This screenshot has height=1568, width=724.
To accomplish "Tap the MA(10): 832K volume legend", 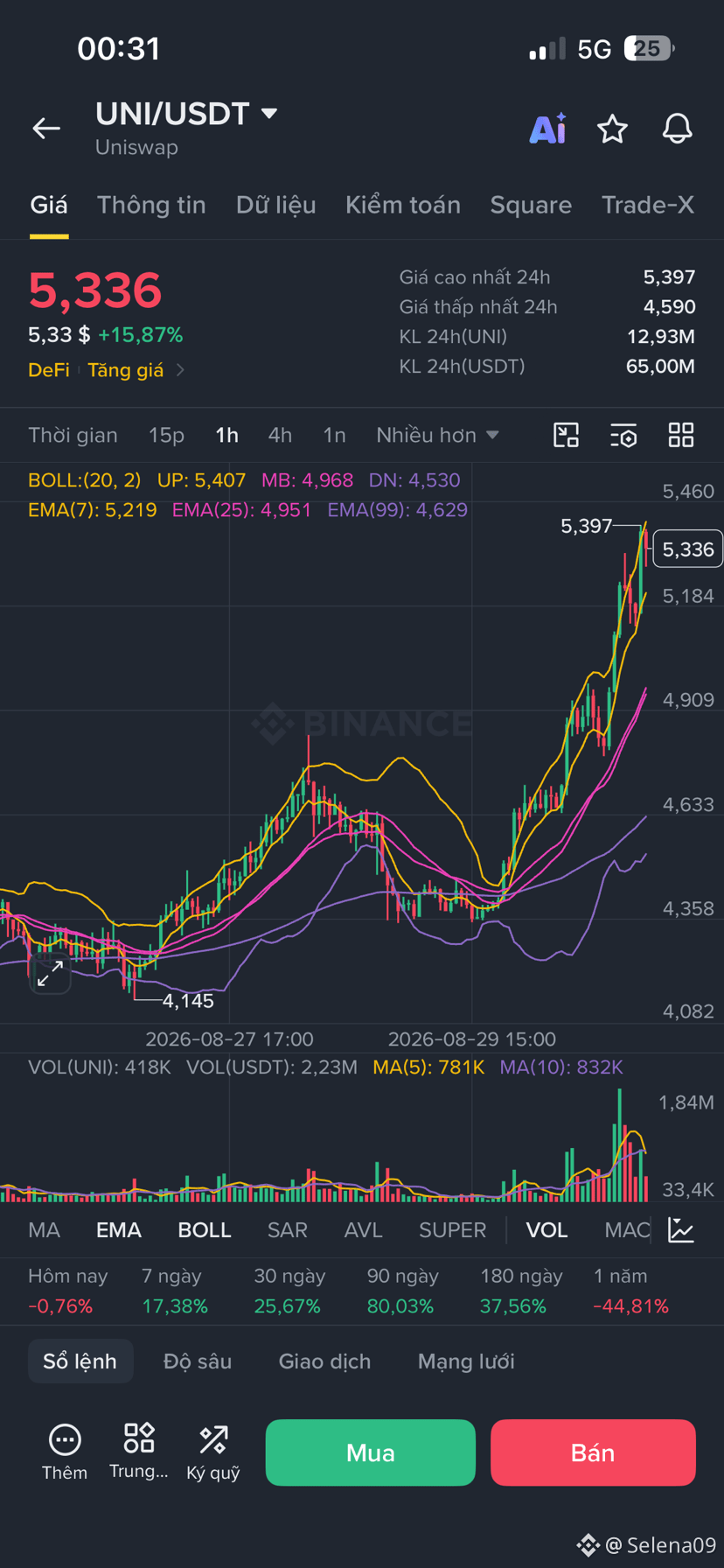I will click(x=561, y=1067).
